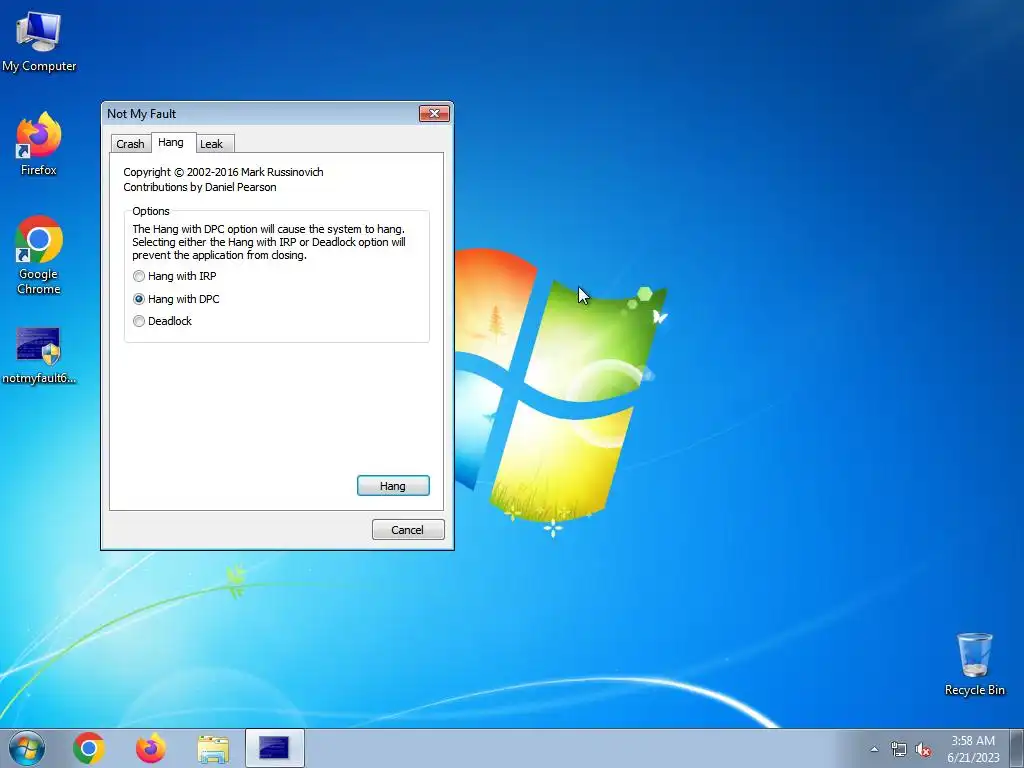Click the muted volume tray icon
The width and height of the screenshot is (1024, 768).
pos(923,749)
